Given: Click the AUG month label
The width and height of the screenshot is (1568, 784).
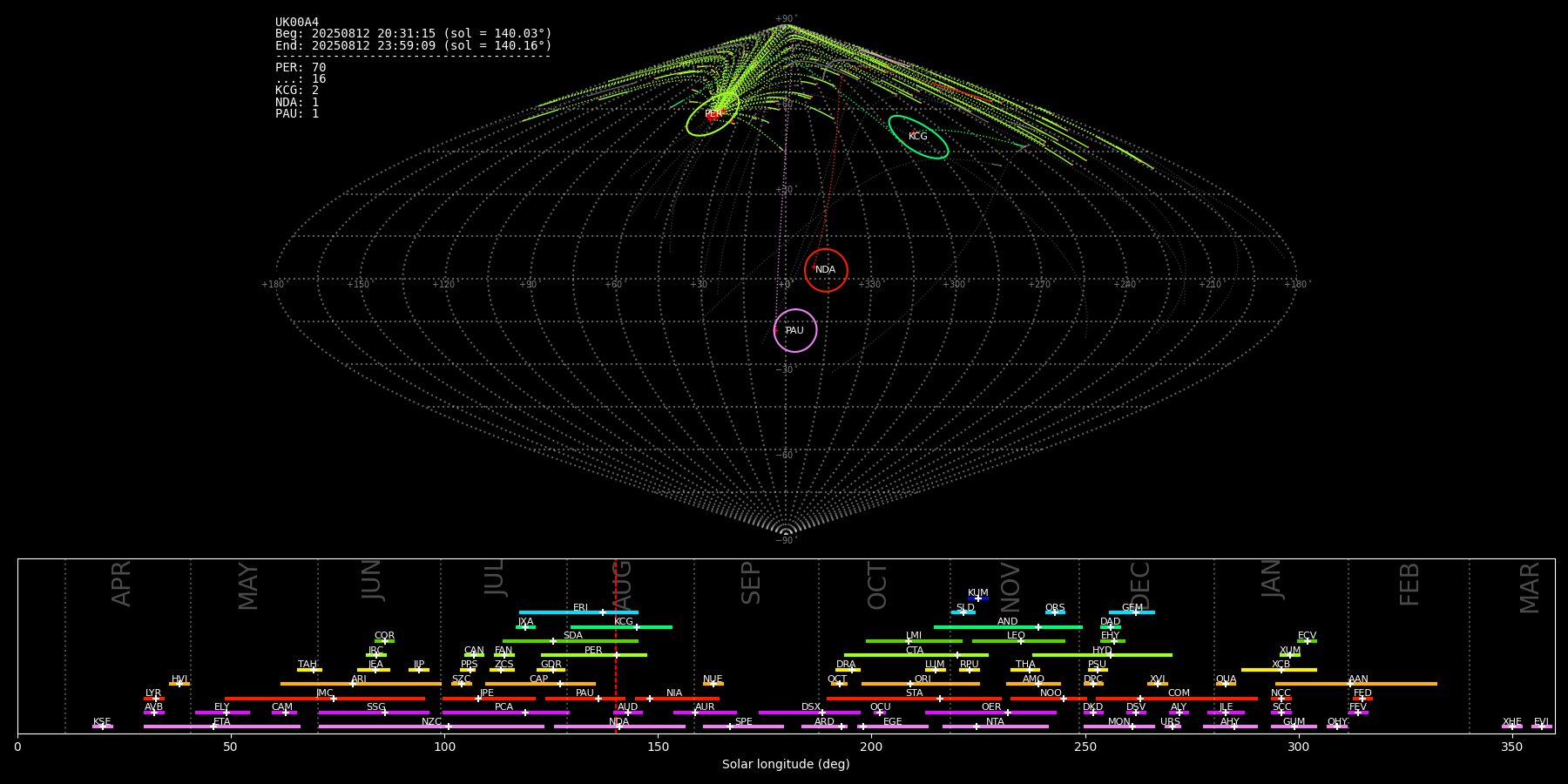Looking at the screenshot, I should [622, 585].
